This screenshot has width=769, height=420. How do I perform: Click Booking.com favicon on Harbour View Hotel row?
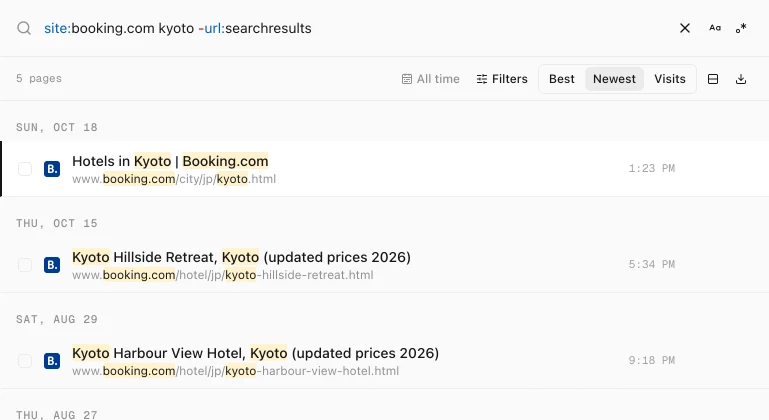(52, 361)
